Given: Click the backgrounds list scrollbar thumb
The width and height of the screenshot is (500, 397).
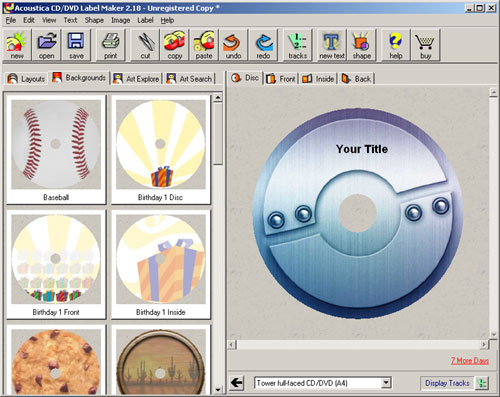Looking at the screenshot, I should coord(218,133).
